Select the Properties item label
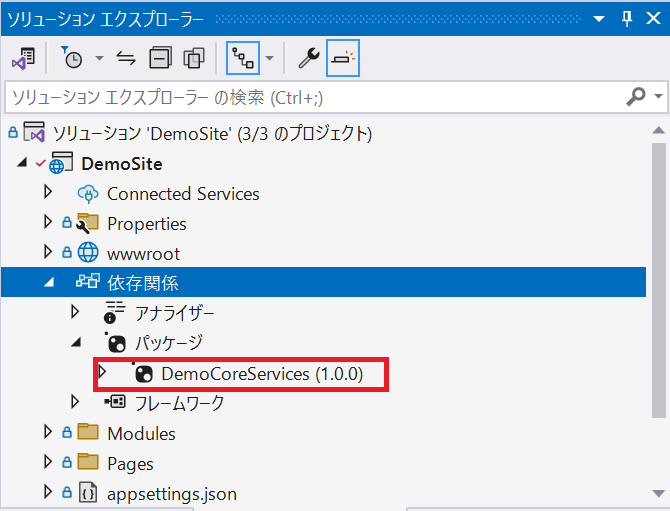670x511 pixels. point(147,224)
